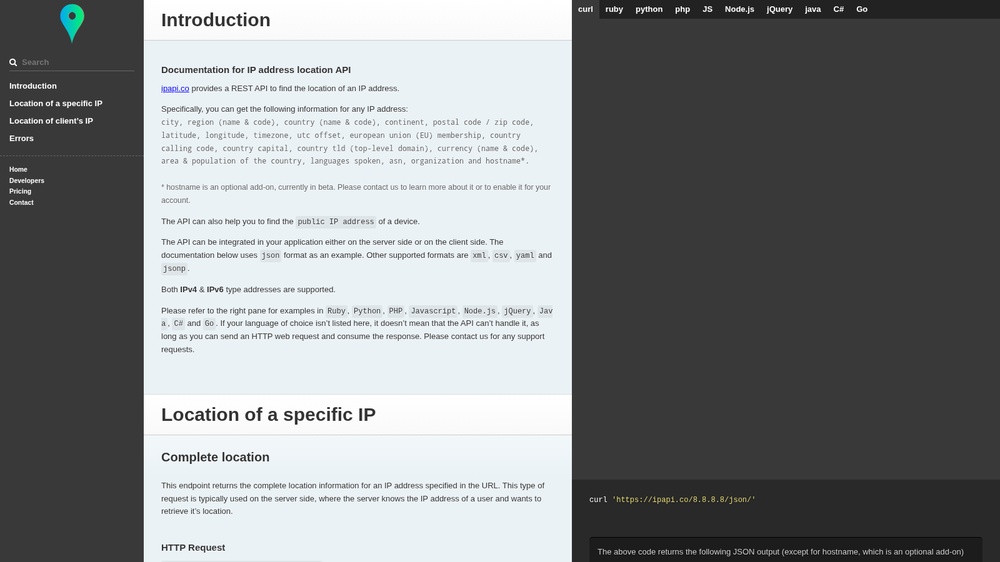Switch to the Node.js code tab

click(x=739, y=9)
